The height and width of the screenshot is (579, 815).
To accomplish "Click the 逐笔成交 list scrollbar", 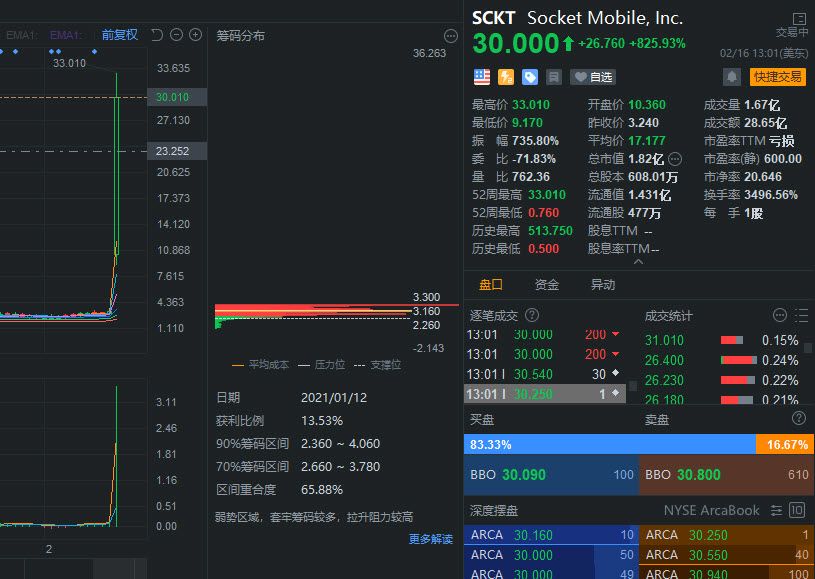I will [x=633, y=386].
